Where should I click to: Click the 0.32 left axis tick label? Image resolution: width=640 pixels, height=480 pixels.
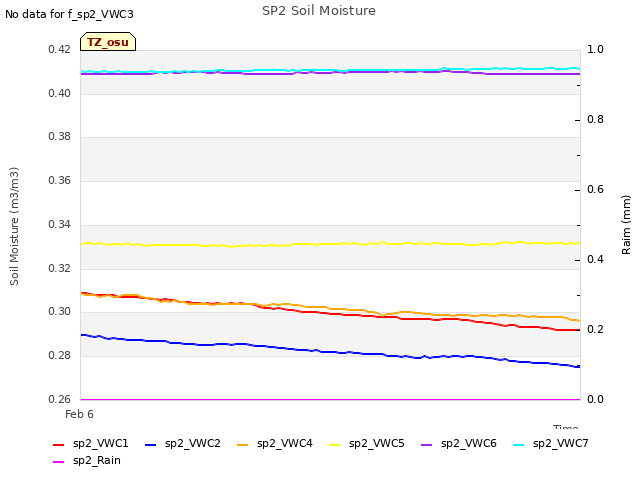60,269
